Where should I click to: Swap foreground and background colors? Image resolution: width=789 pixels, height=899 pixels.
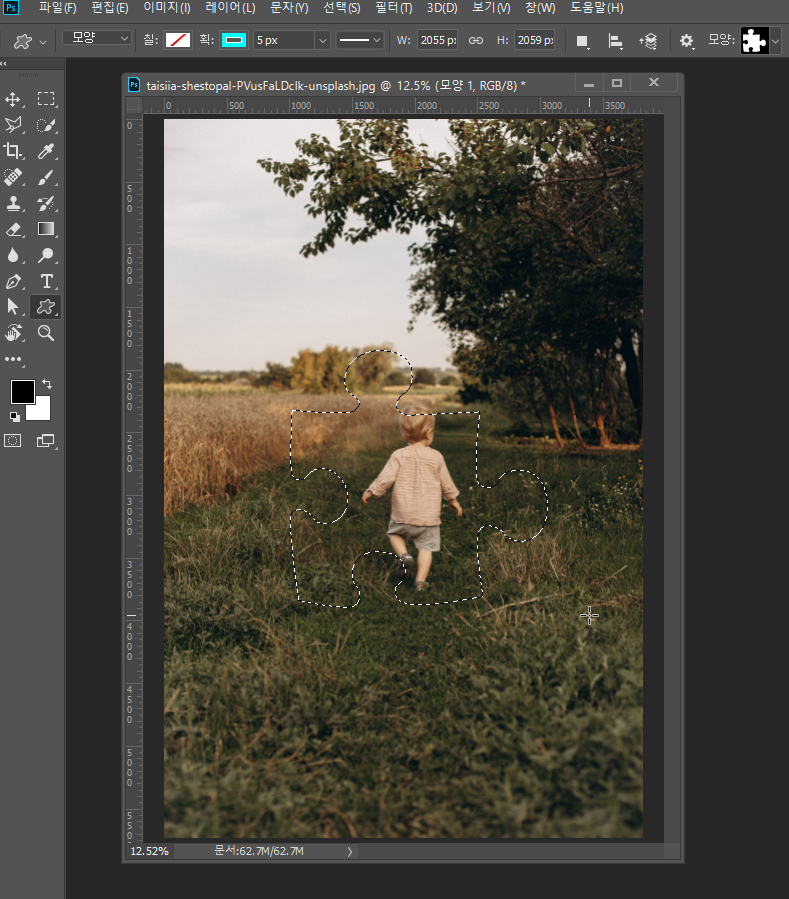(x=47, y=384)
